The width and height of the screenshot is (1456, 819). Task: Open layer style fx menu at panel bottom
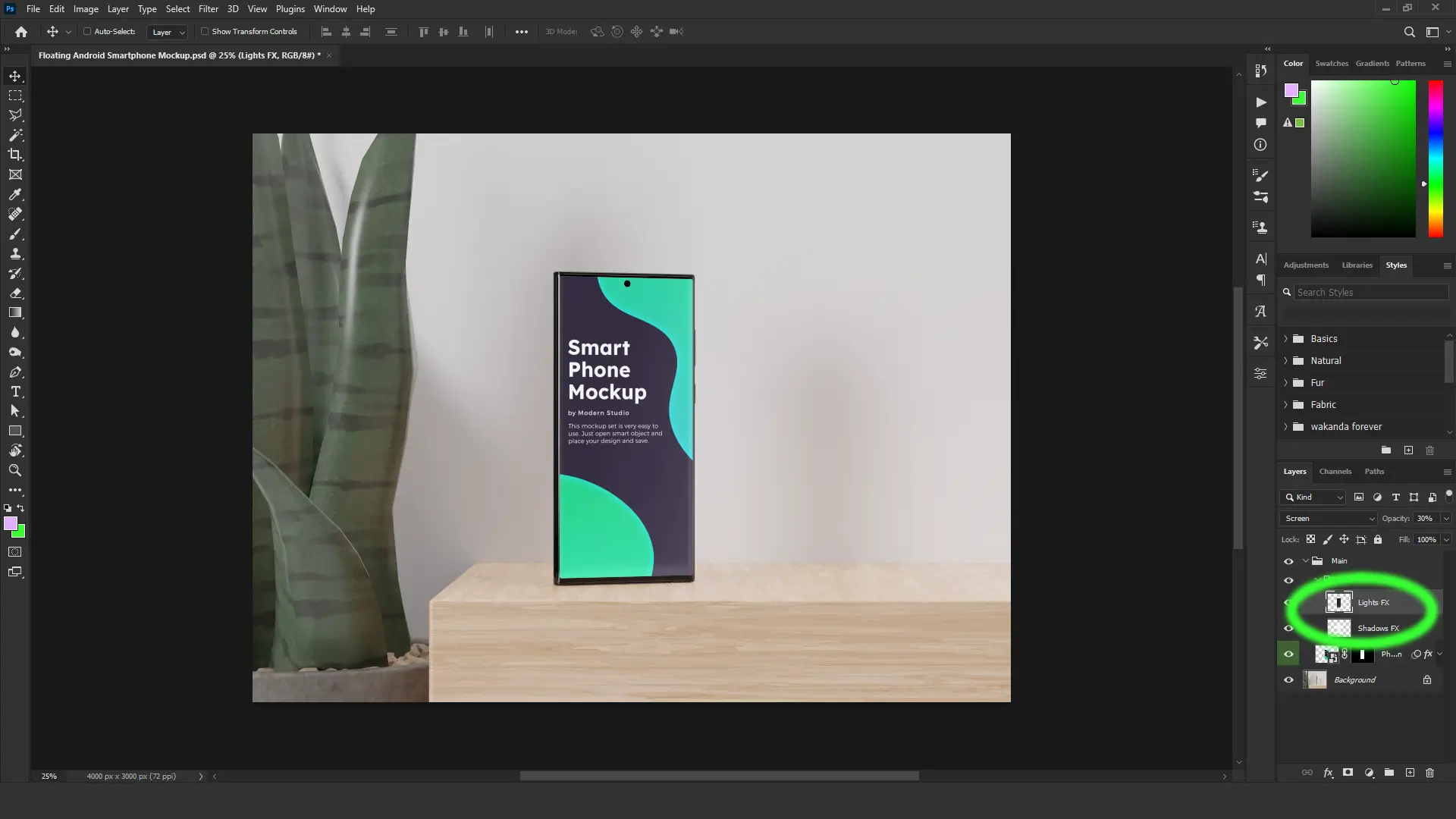1328,773
